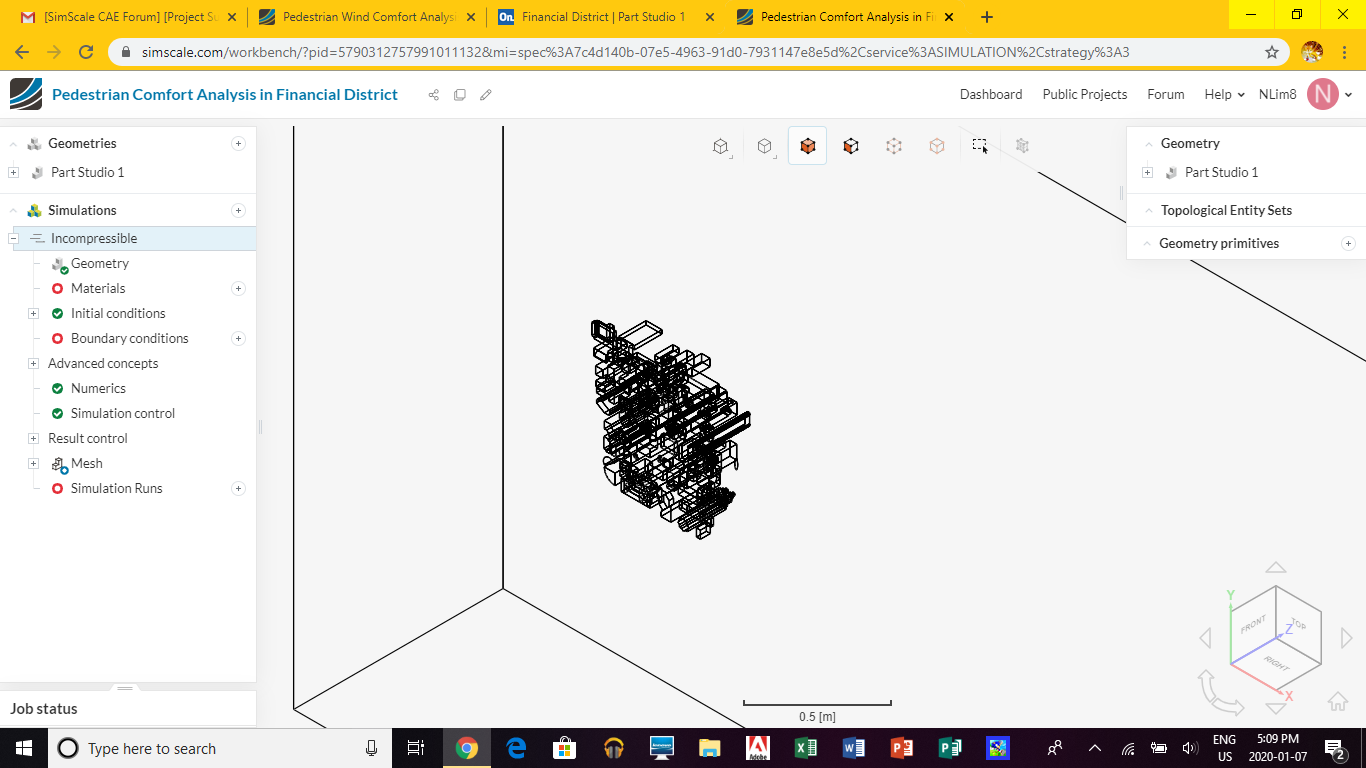Click the RIGHT face of the orientation cube
Viewport: 1366px width, 768px height.
click(x=1276, y=664)
